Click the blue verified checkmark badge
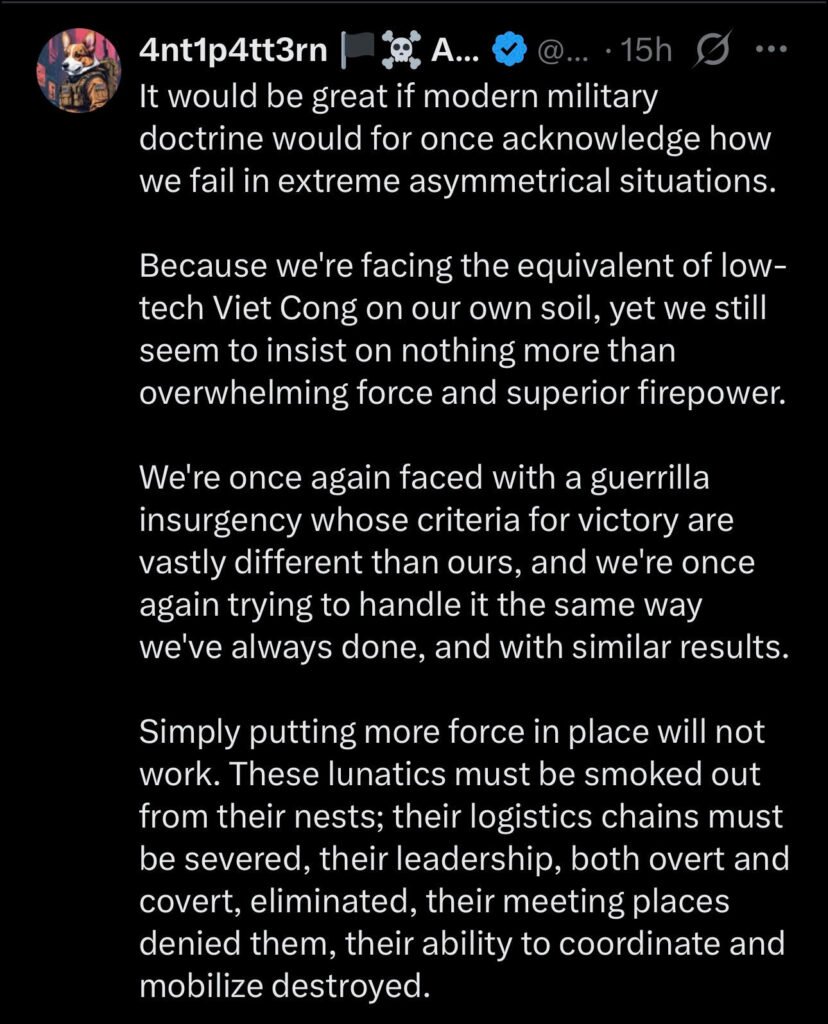 click(x=513, y=50)
